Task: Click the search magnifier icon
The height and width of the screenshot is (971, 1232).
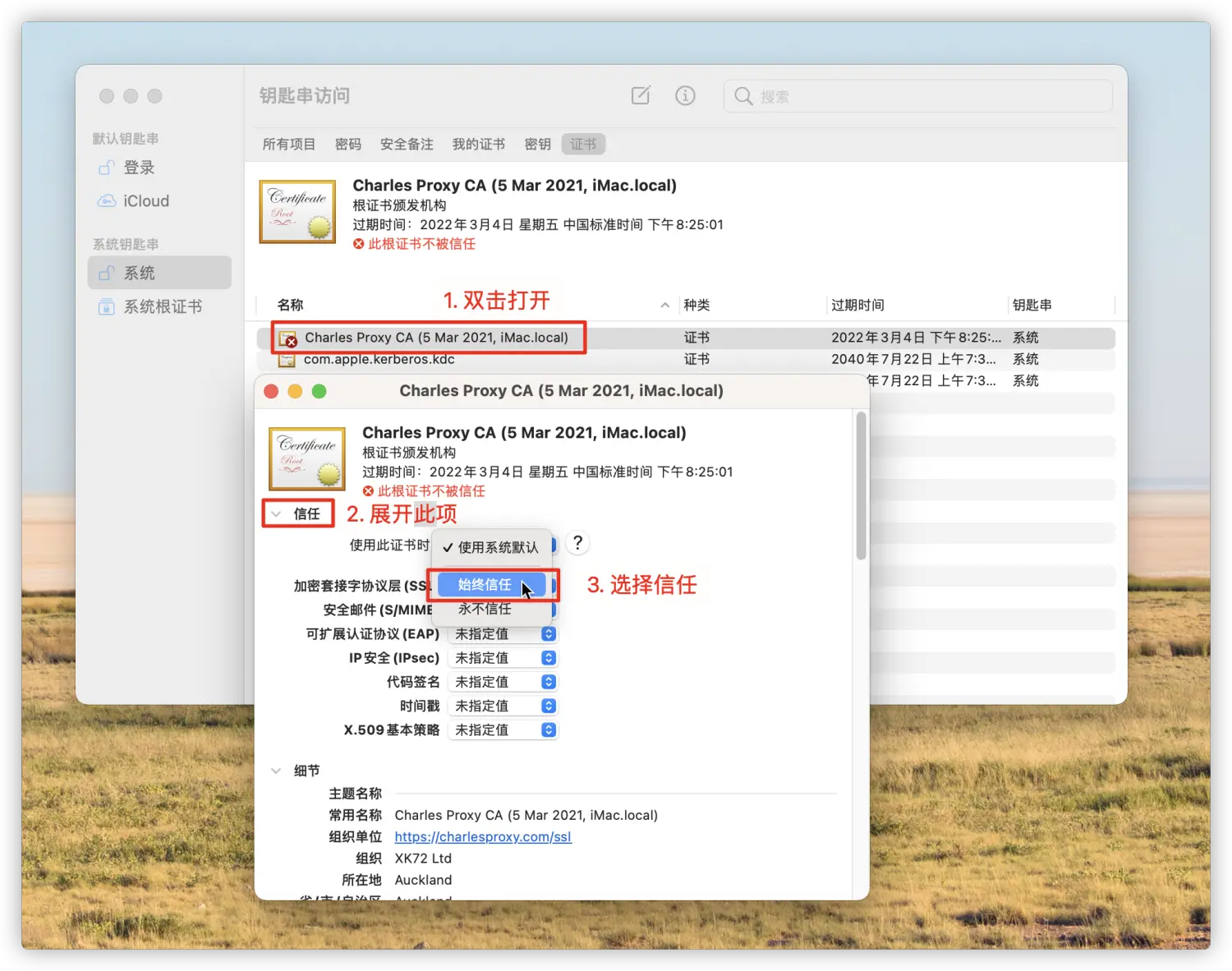Action: click(743, 96)
